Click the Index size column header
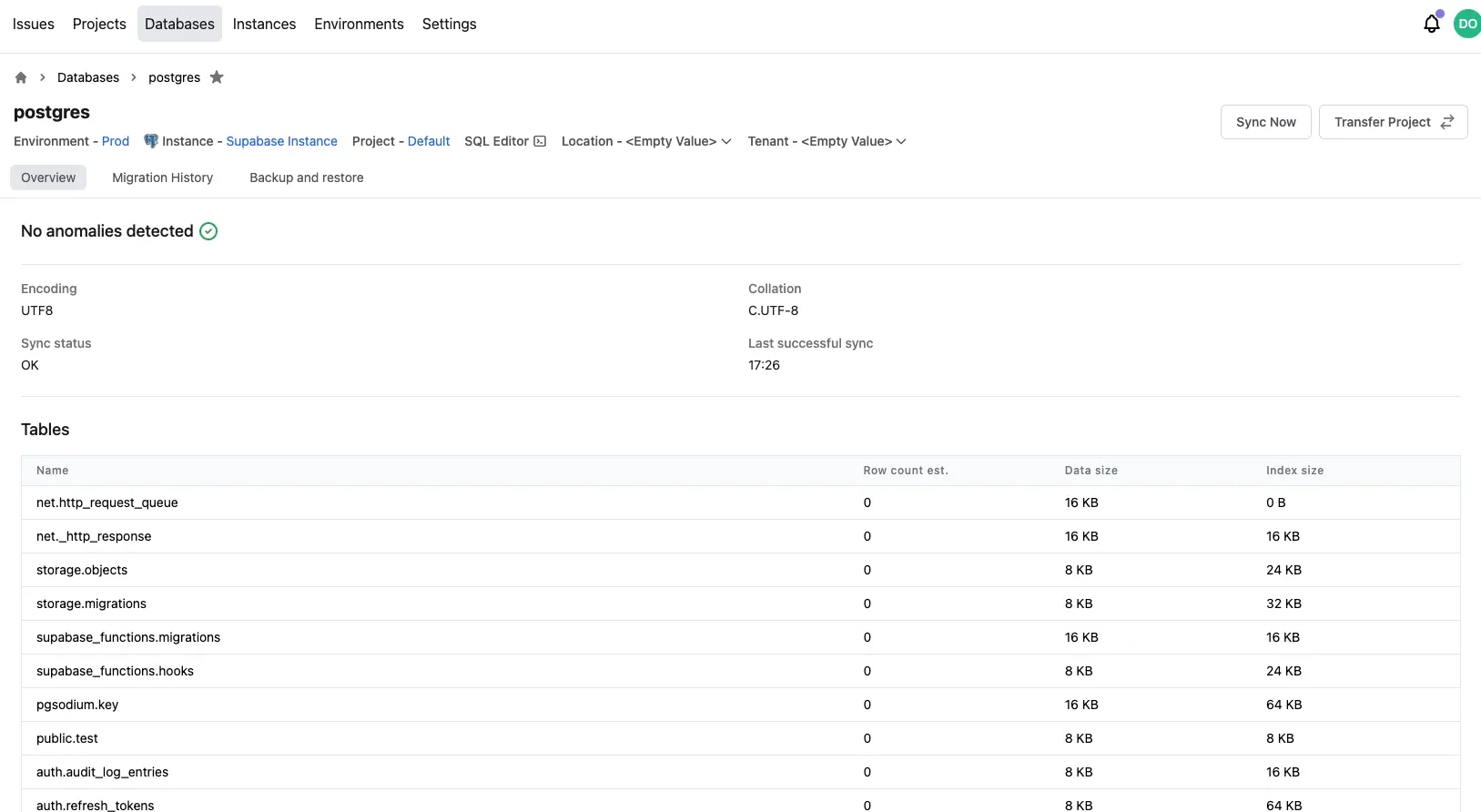 point(1294,471)
